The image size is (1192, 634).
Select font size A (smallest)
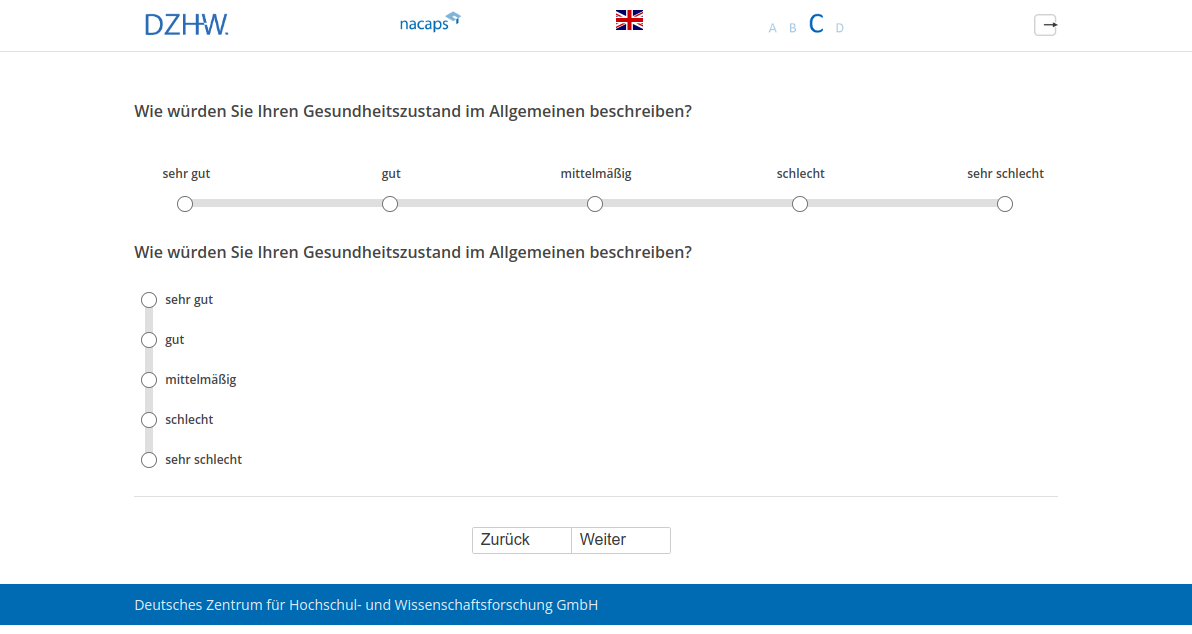[x=772, y=28]
